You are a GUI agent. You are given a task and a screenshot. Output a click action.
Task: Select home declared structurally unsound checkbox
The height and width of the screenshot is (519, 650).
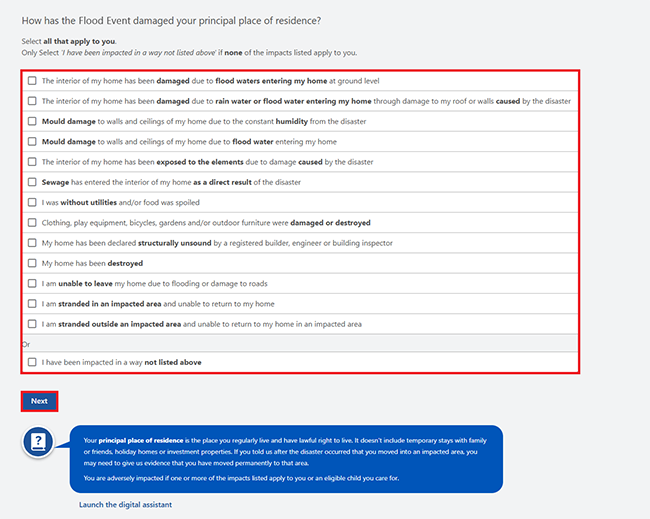pos(32,243)
